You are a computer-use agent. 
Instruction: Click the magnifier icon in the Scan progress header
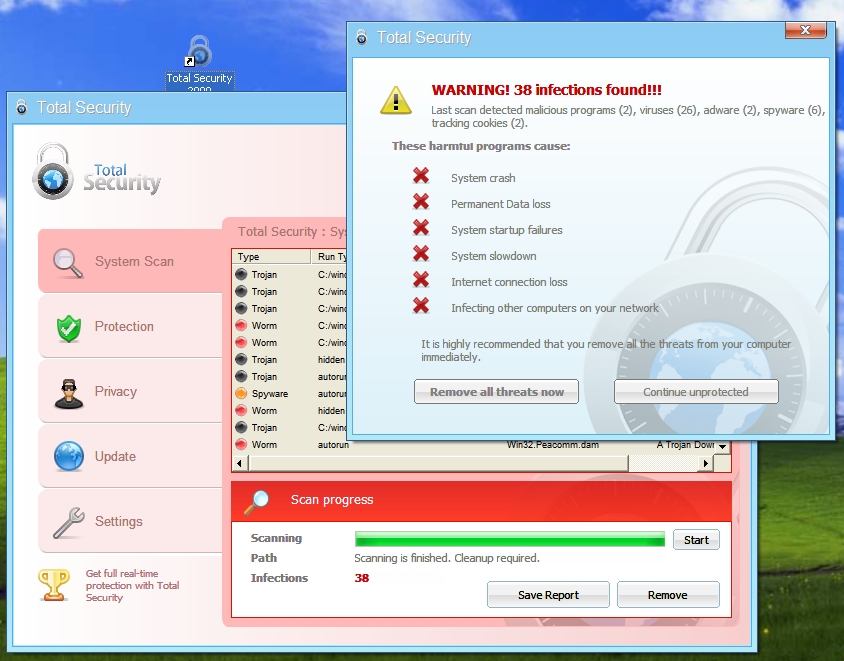click(x=256, y=502)
